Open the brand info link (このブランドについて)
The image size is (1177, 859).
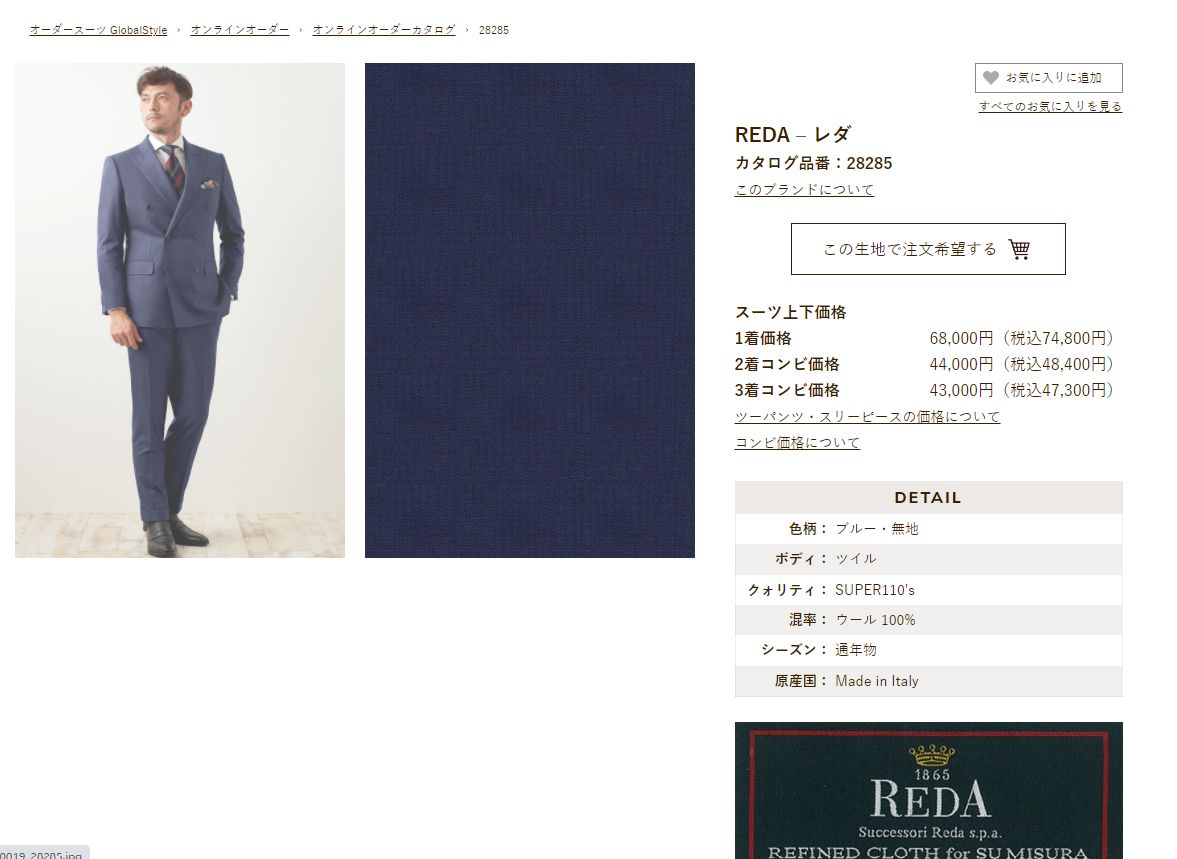[805, 190]
